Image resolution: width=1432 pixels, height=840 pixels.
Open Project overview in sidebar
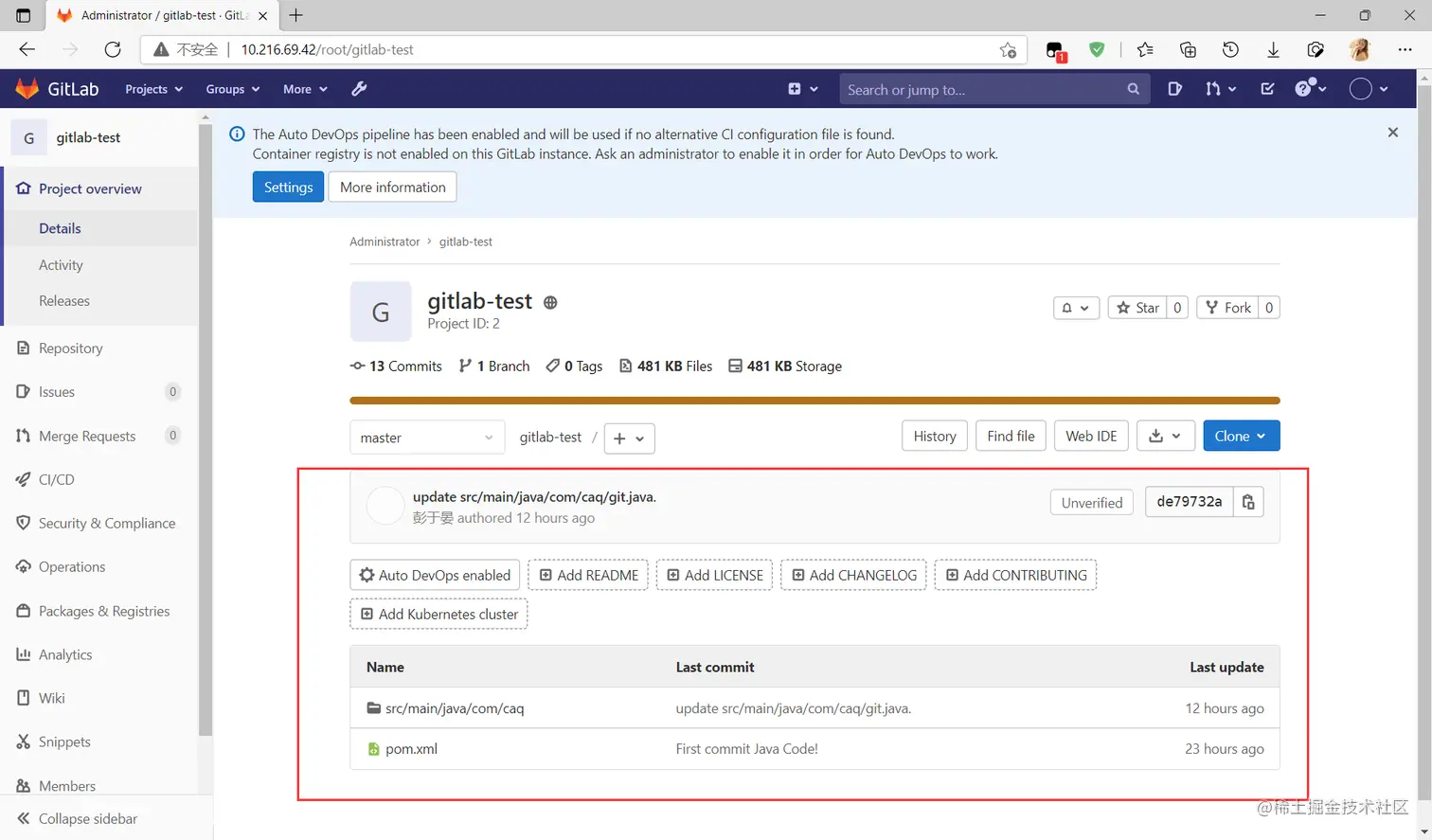(x=90, y=188)
